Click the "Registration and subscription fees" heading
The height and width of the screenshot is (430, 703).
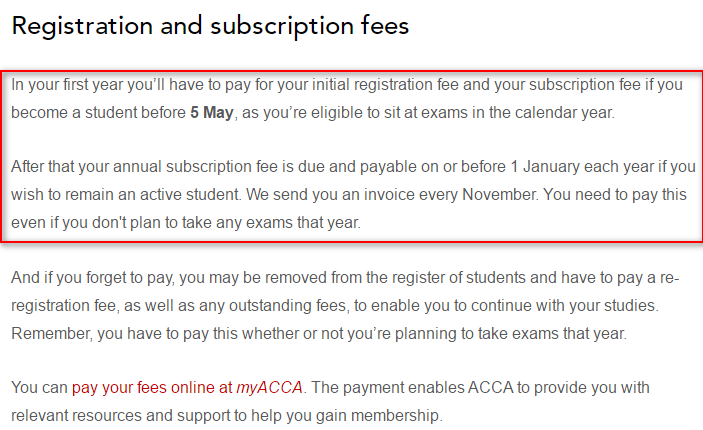(210, 26)
